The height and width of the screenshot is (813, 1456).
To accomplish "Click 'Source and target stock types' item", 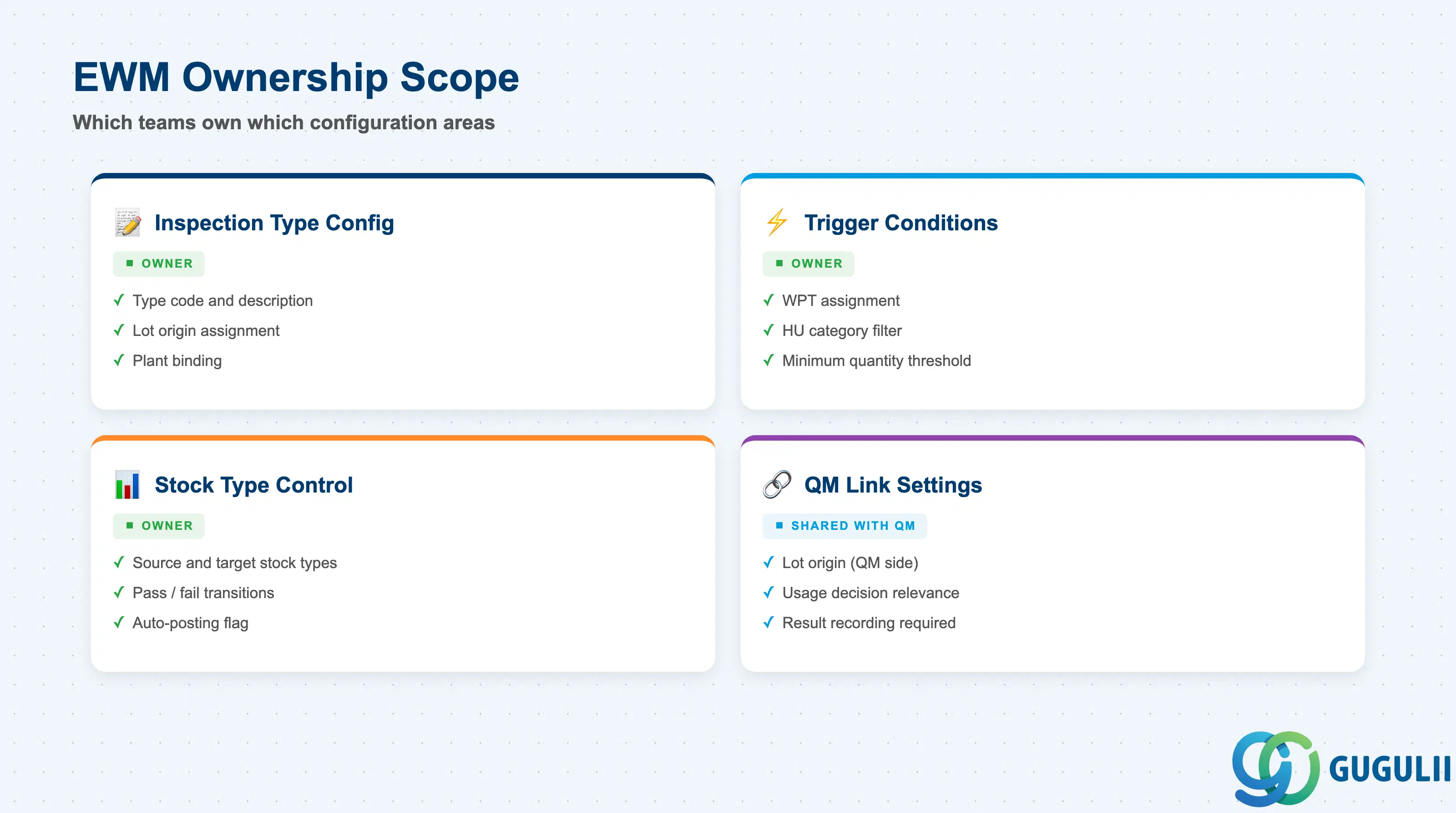I will pyautogui.click(x=225, y=563).
